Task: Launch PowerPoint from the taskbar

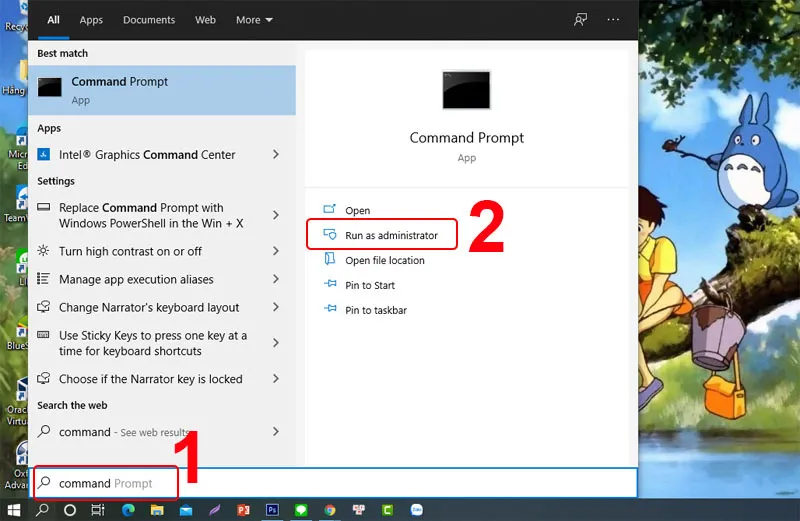Action: (x=244, y=510)
